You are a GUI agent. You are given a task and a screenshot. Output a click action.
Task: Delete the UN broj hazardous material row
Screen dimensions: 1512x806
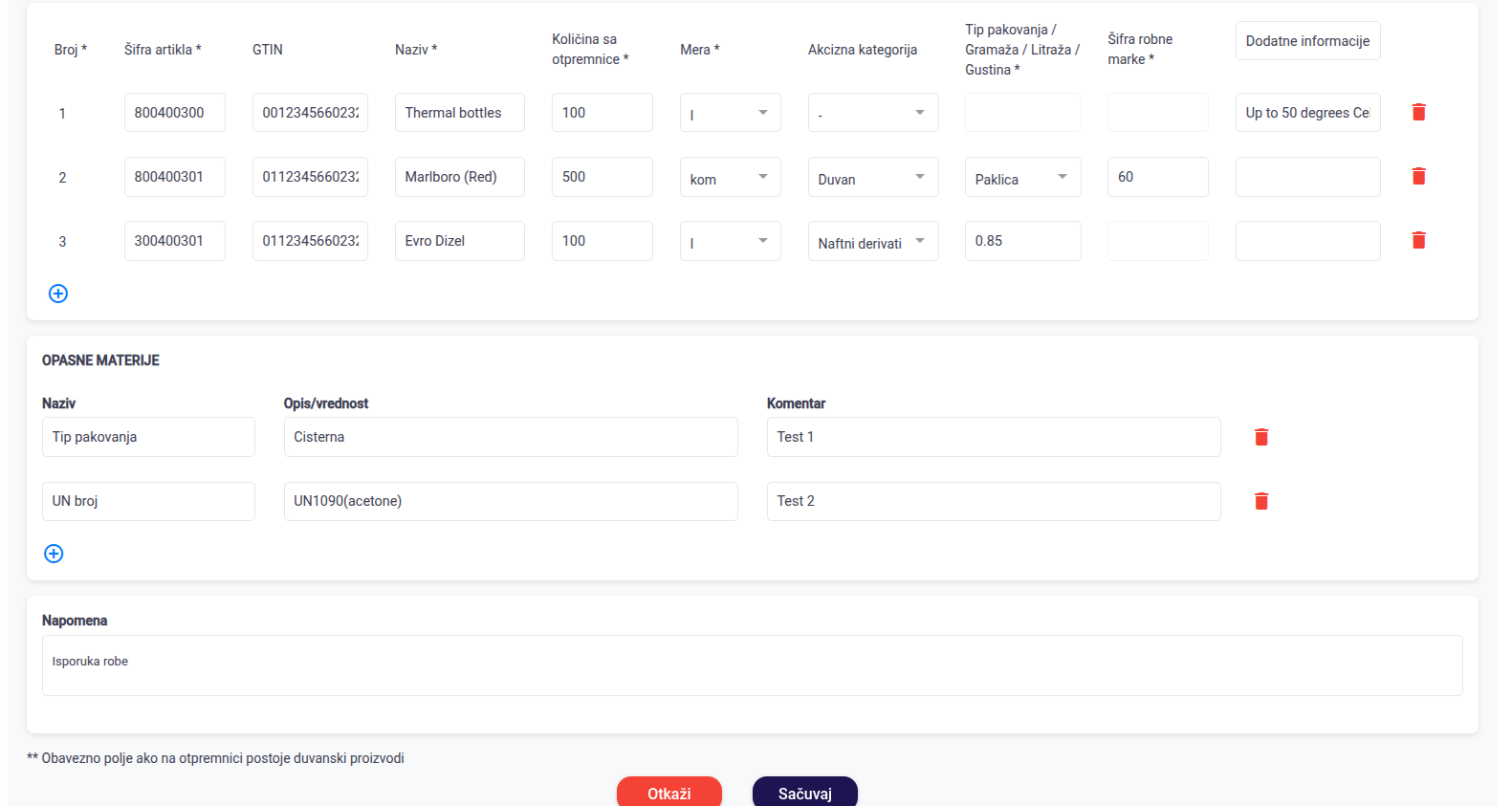(1260, 501)
